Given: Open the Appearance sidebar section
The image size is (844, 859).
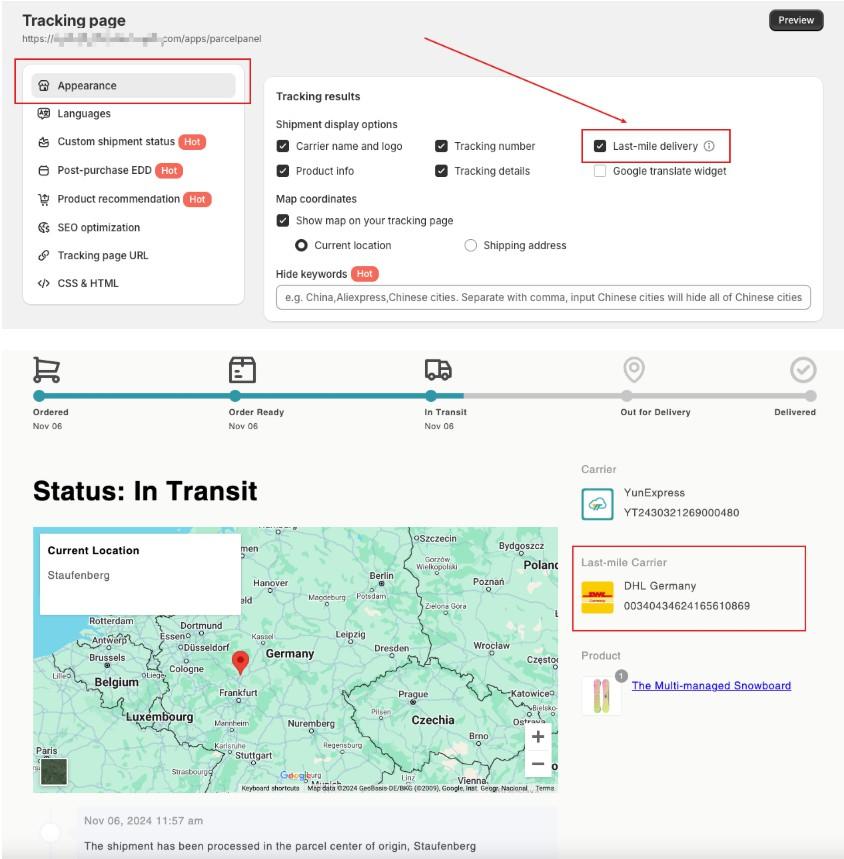Looking at the screenshot, I should coord(133,85).
